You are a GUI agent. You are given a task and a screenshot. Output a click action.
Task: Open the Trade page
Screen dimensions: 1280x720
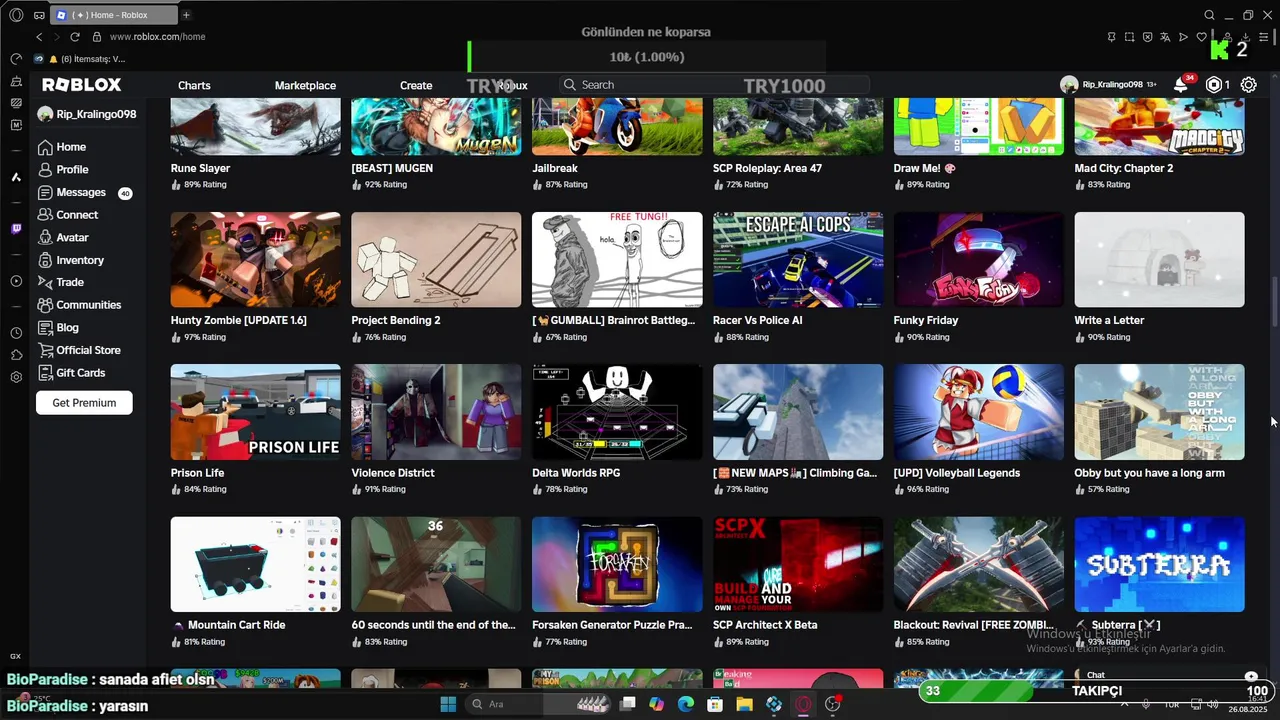(61, 282)
